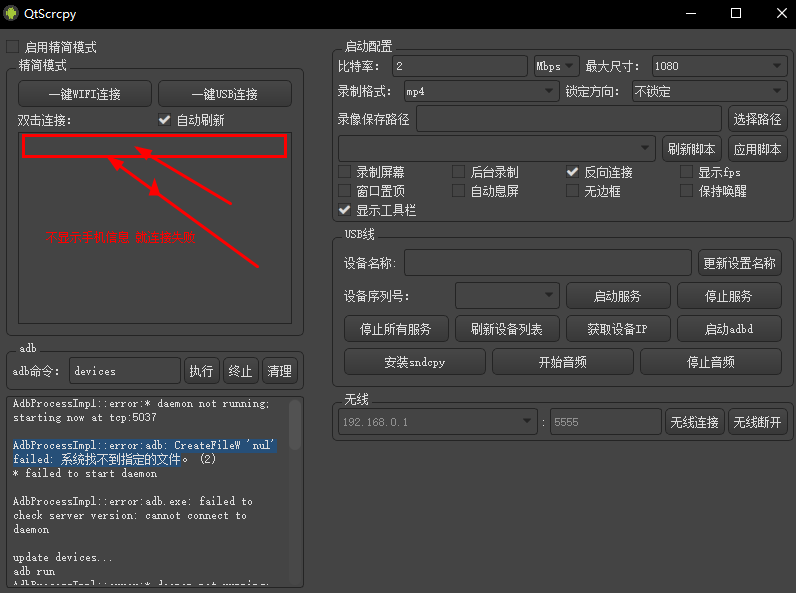
Task: Click the 无线连接 button
Action: 693,422
